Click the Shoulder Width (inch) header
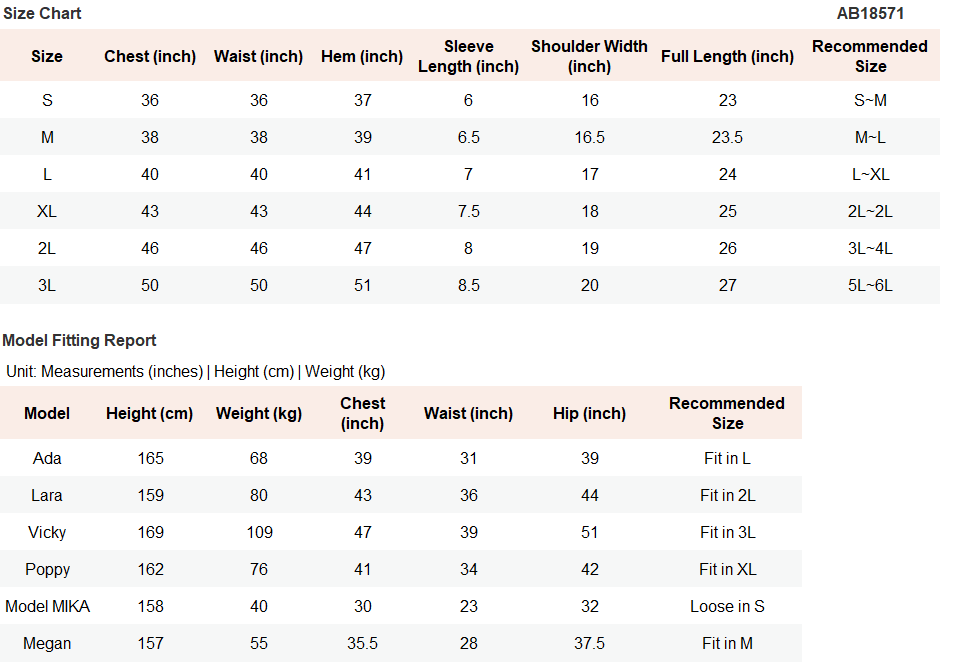Image resolution: width=958 pixels, height=663 pixels. (x=589, y=56)
